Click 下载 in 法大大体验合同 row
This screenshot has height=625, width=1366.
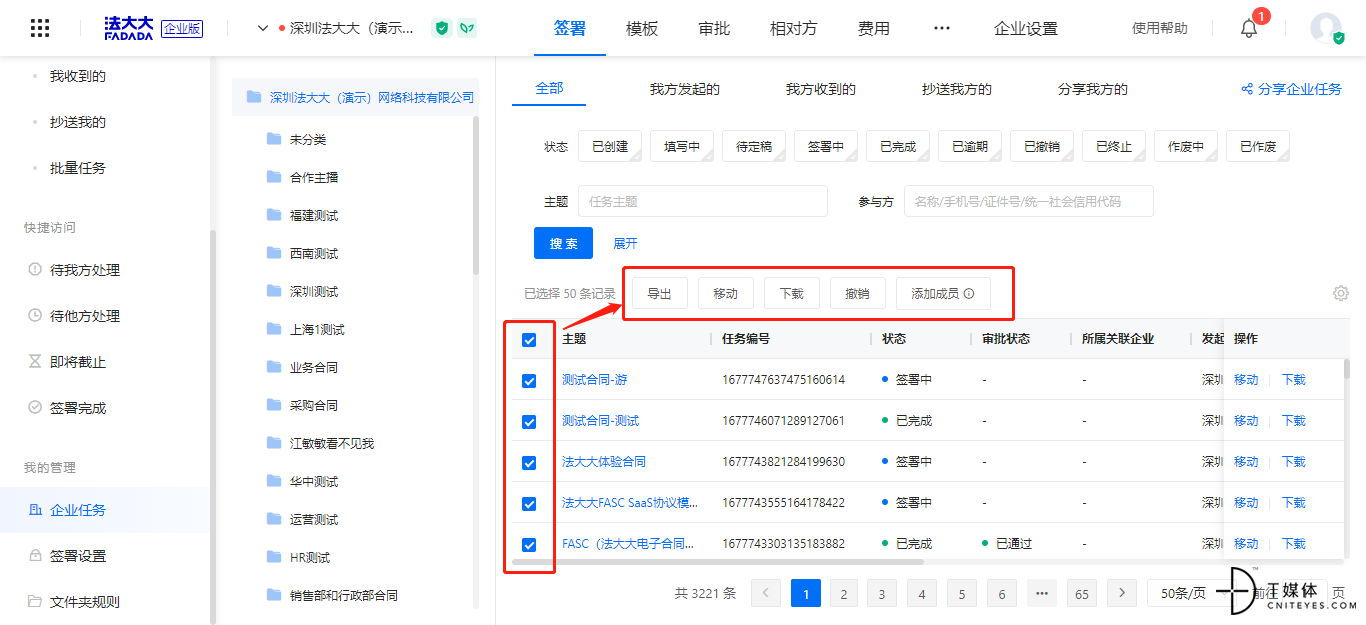[x=1294, y=462]
